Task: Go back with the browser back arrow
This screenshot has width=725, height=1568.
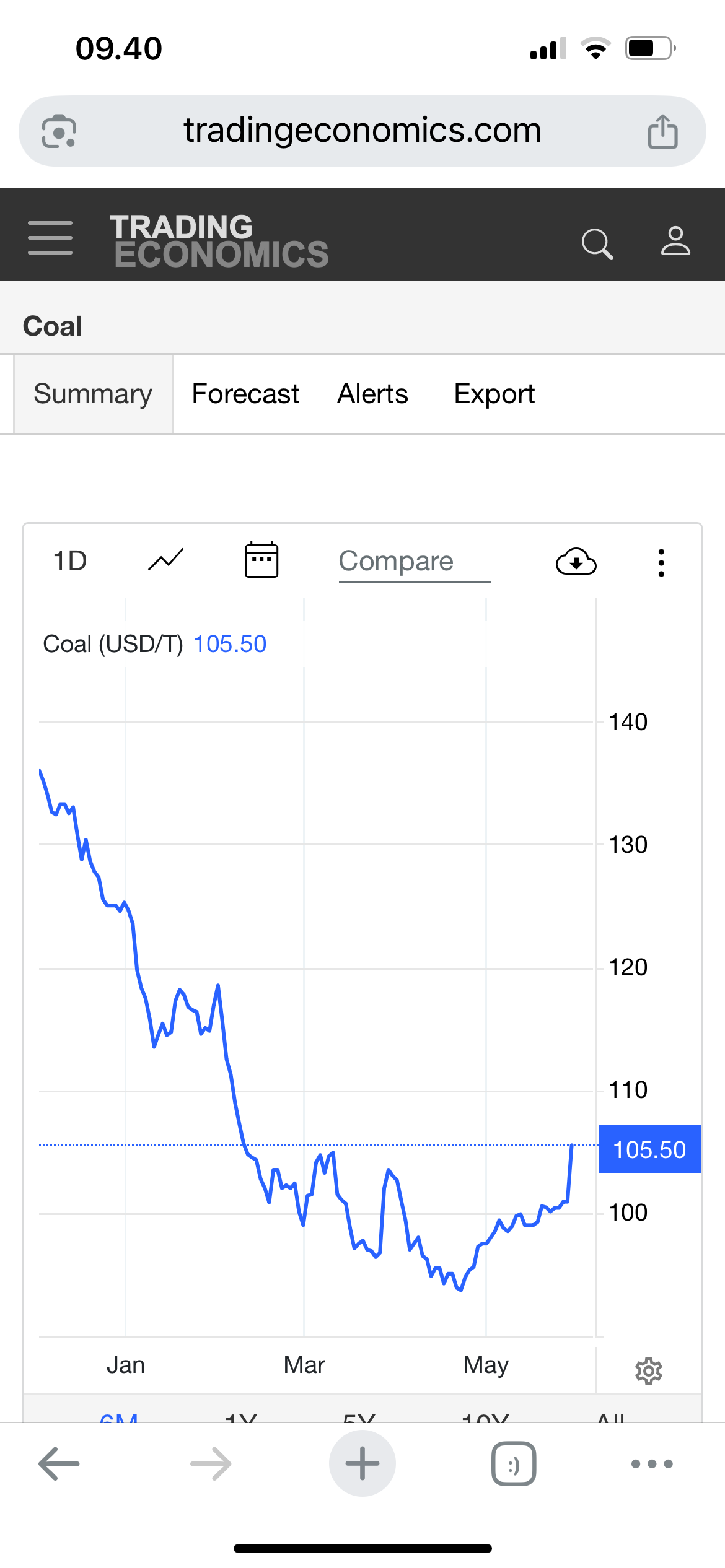Action: point(59,1464)
